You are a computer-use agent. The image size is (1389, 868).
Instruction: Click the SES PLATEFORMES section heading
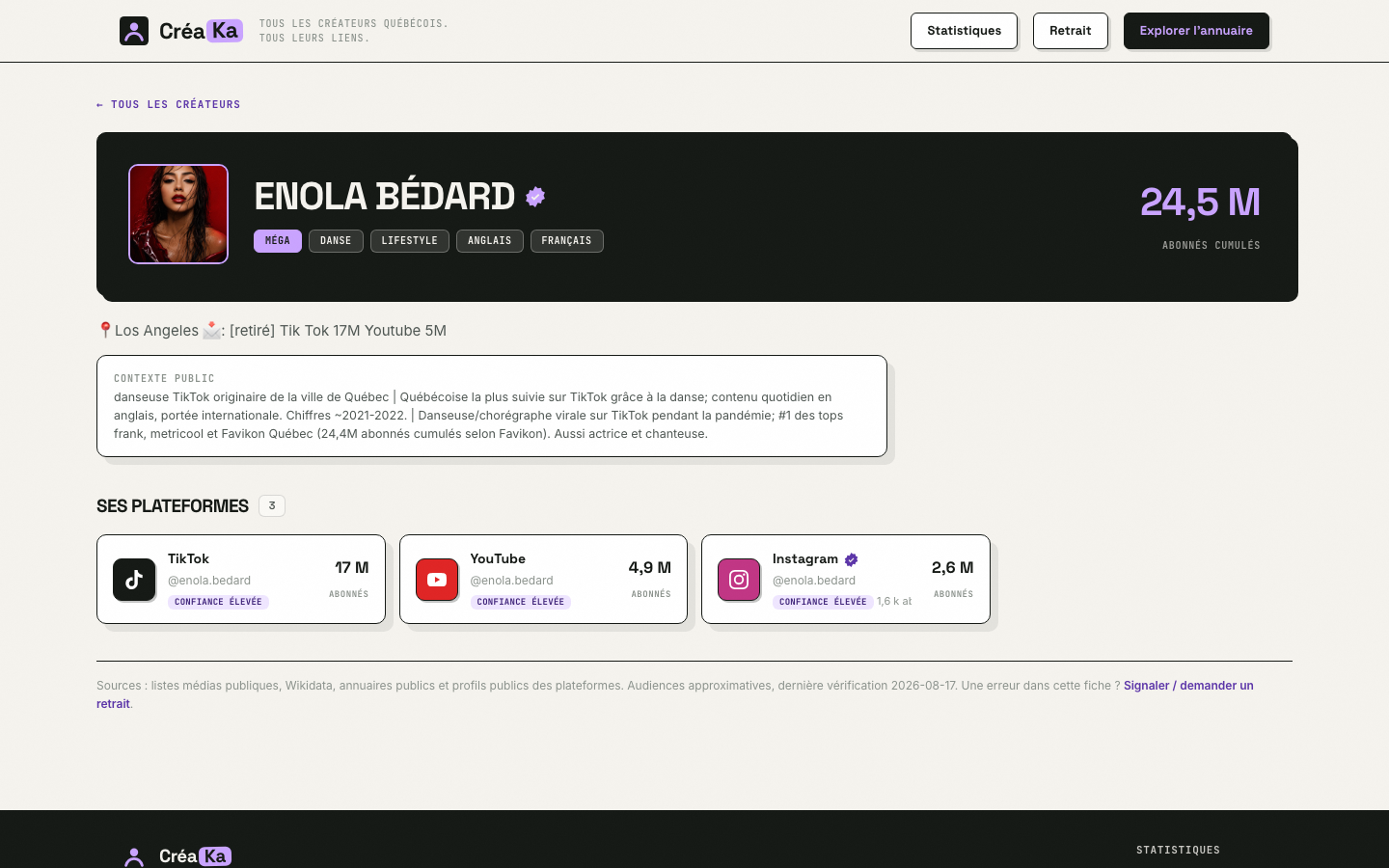[173, 506]
